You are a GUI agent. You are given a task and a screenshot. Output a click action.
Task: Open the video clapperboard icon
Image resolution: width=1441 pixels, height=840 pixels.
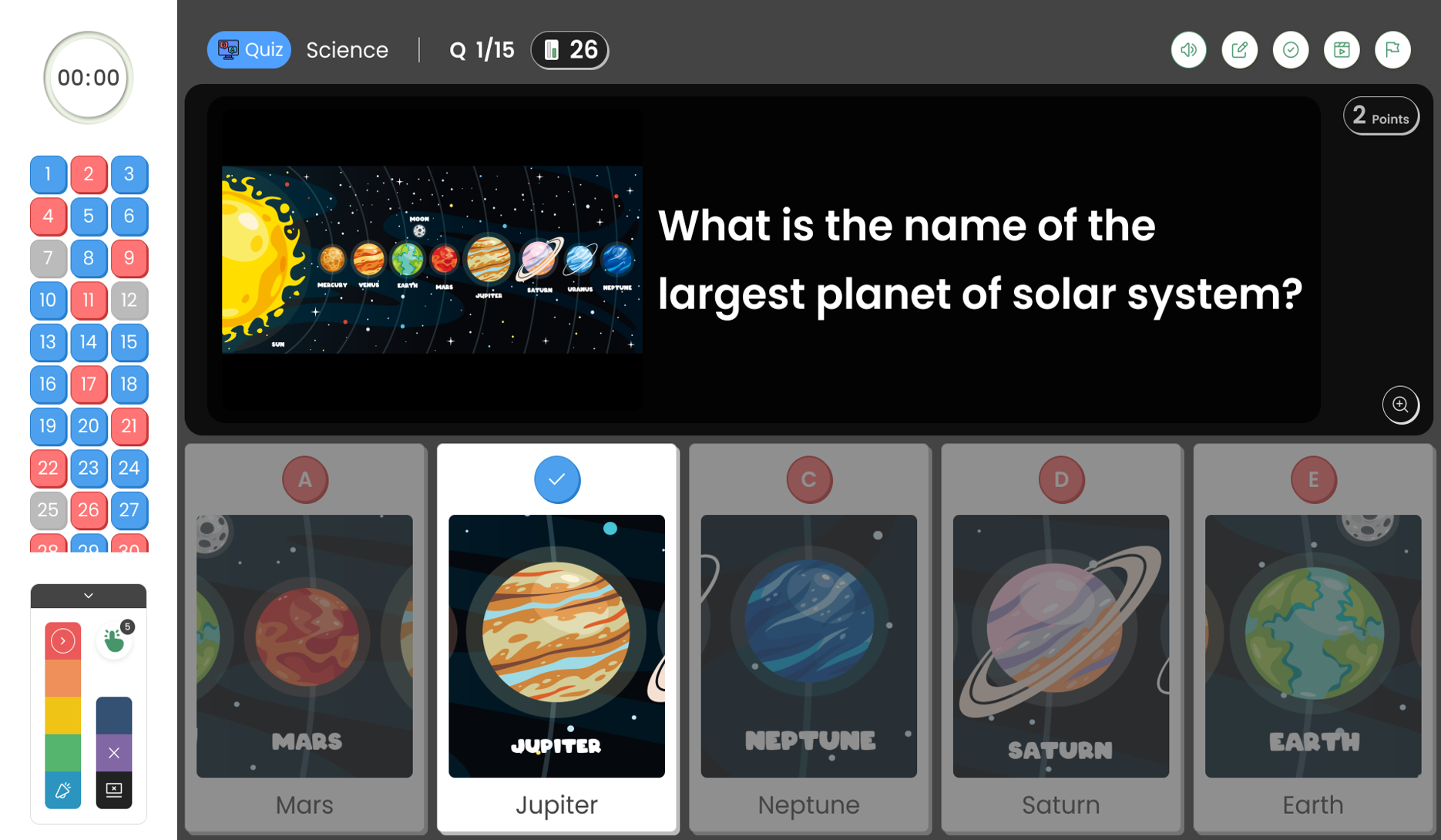(1341, 50)
